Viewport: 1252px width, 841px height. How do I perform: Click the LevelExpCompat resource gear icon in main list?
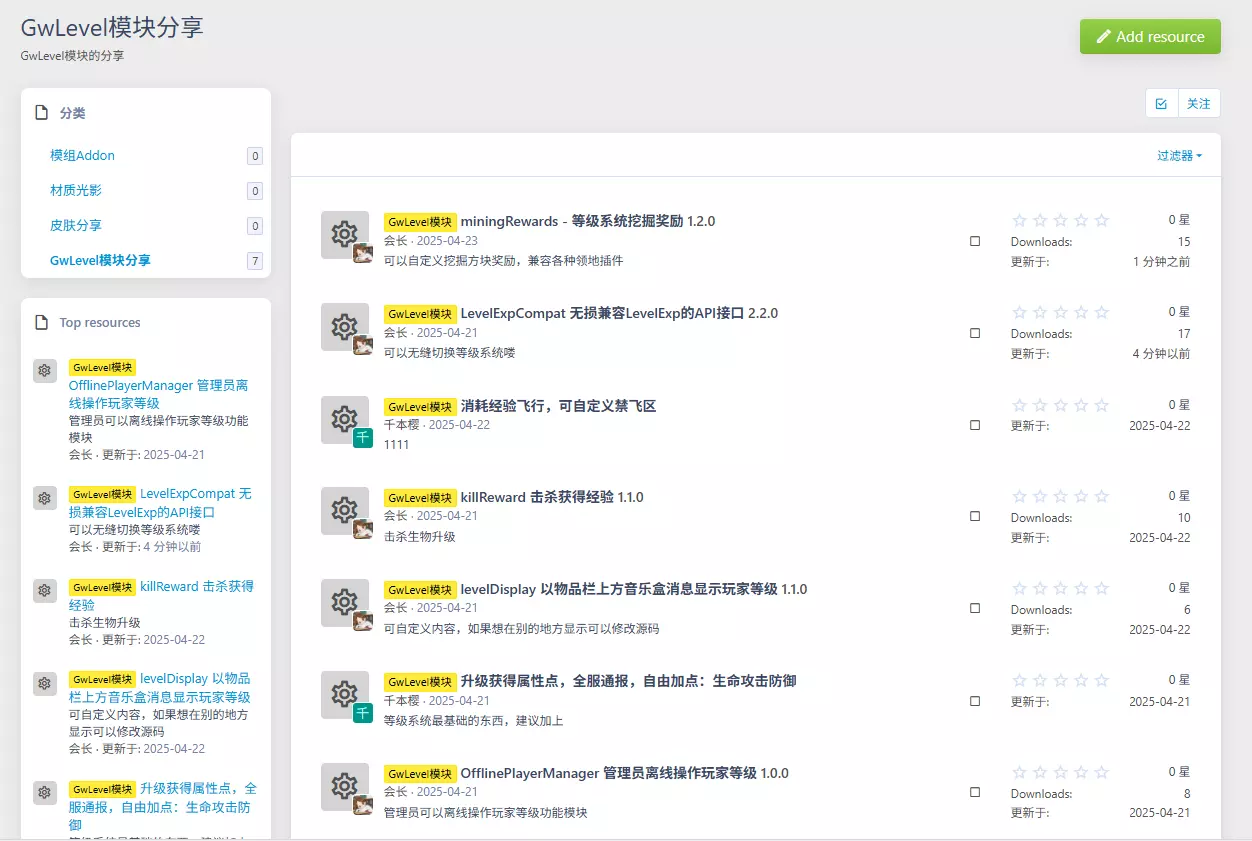tap(344, 327)
